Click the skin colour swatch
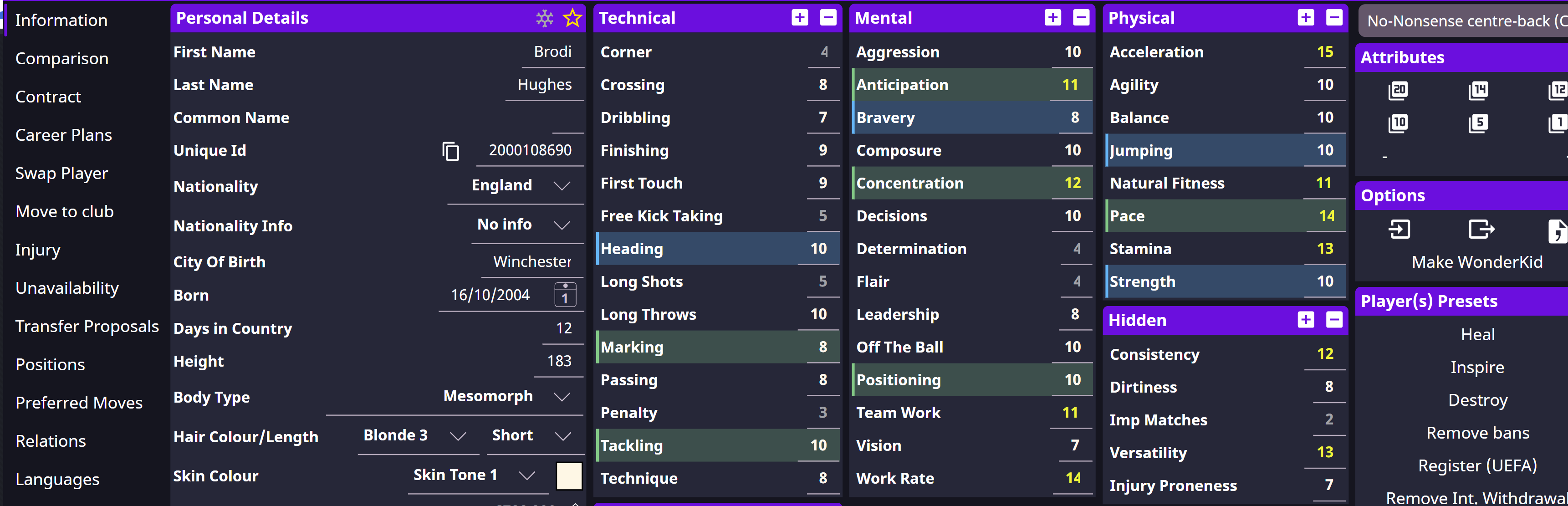The width and height of the screenshot is (1568, 506). (x=569, y=475)
